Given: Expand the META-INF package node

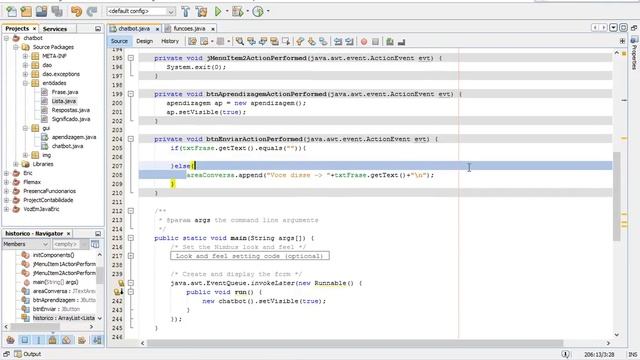Looking at the screenshot, I should (25, 56).
